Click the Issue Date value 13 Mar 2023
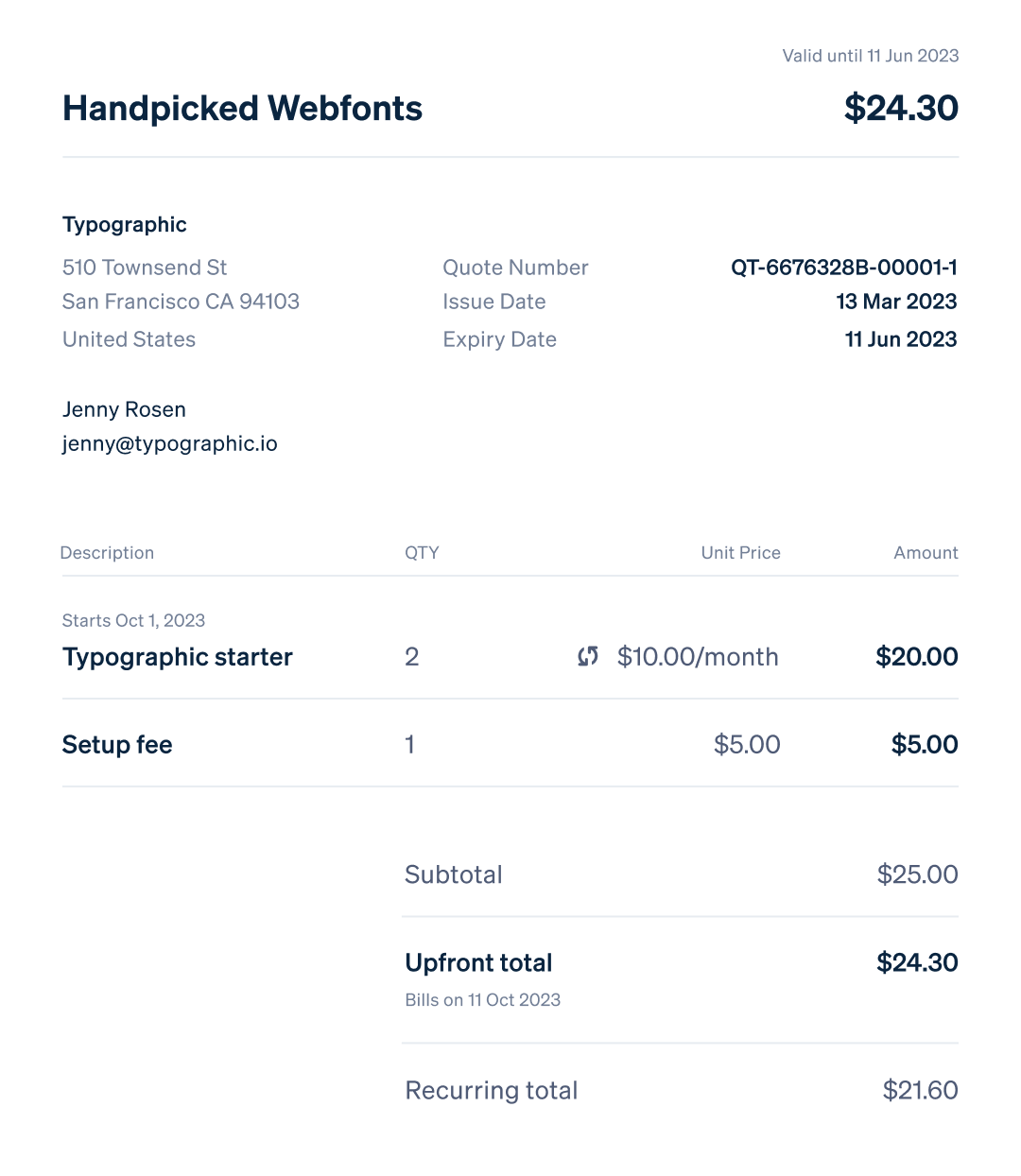Screen dimensions: 1021x1176 click(x=897, y=302)
